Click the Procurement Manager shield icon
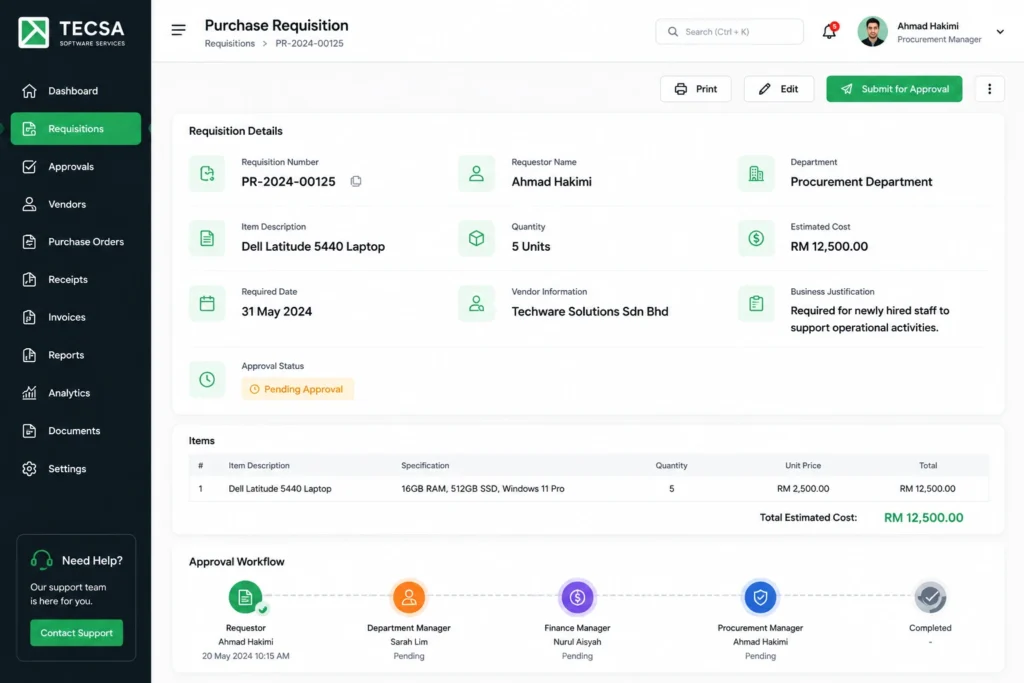This screenshot has width=1024, height=683. (x=760, y=597)
